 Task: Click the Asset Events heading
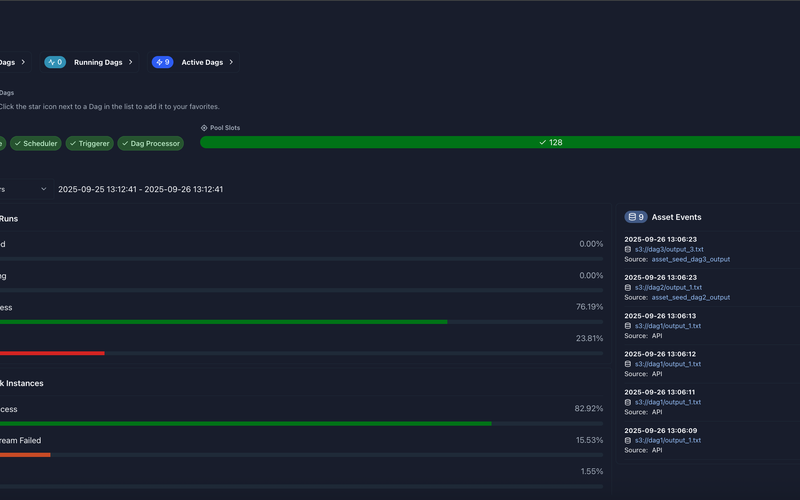click(677, 217)
